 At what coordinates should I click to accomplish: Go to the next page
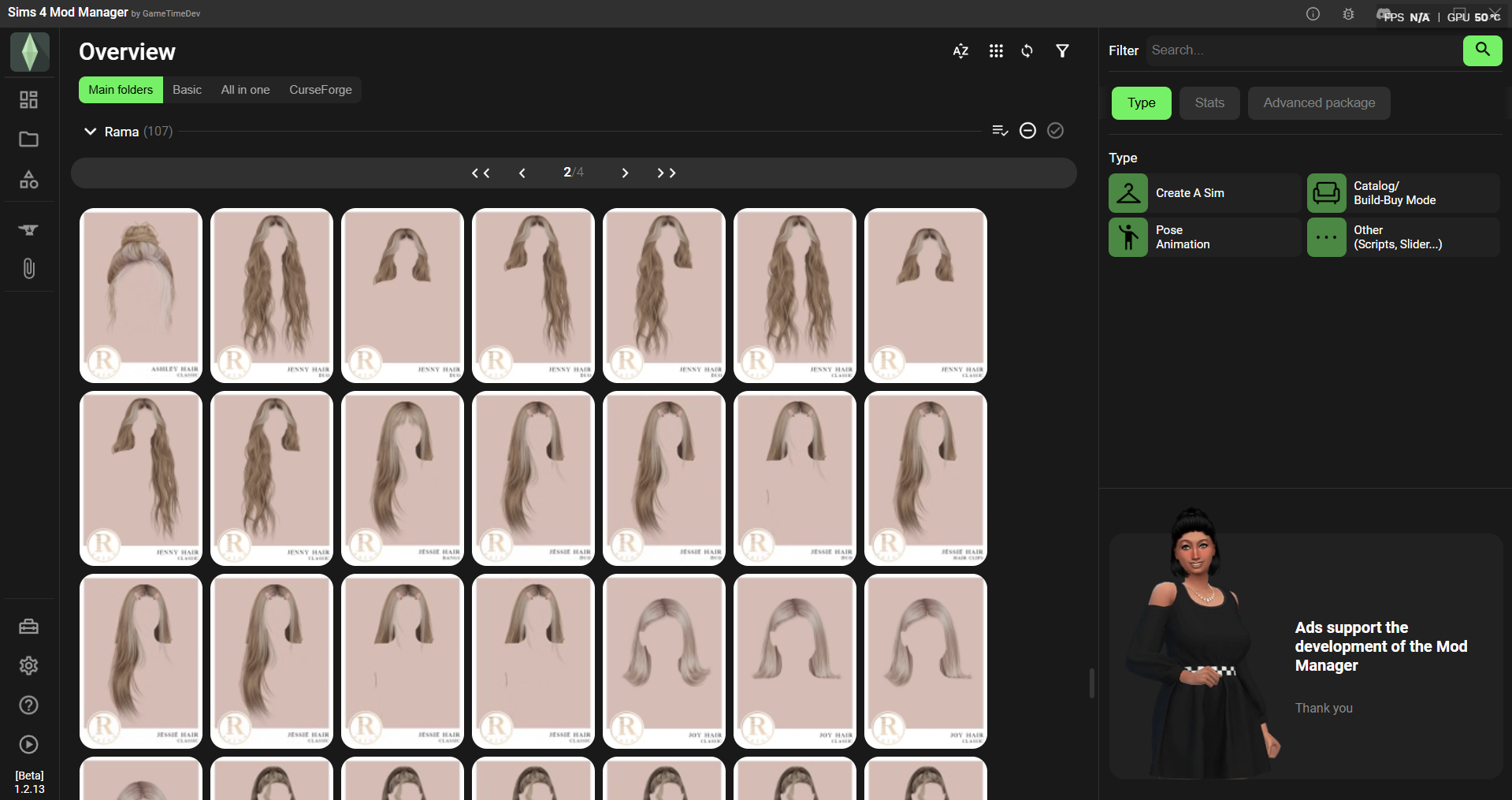625,173
